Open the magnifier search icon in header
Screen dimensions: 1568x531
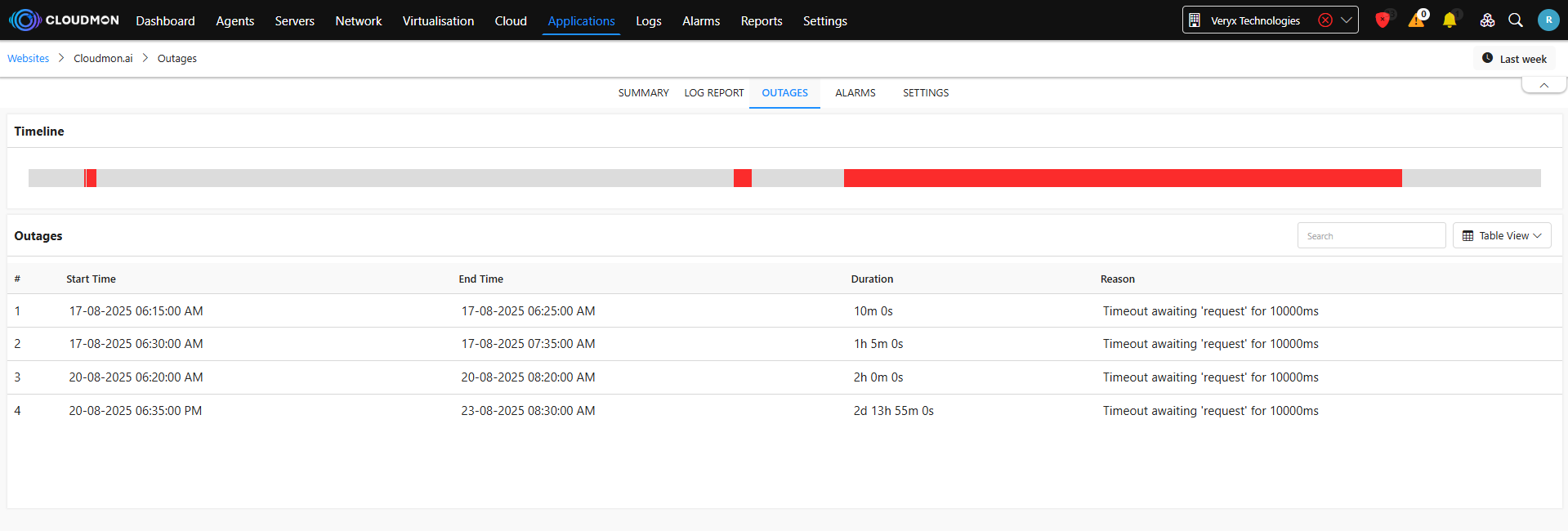click(1516, 20)
